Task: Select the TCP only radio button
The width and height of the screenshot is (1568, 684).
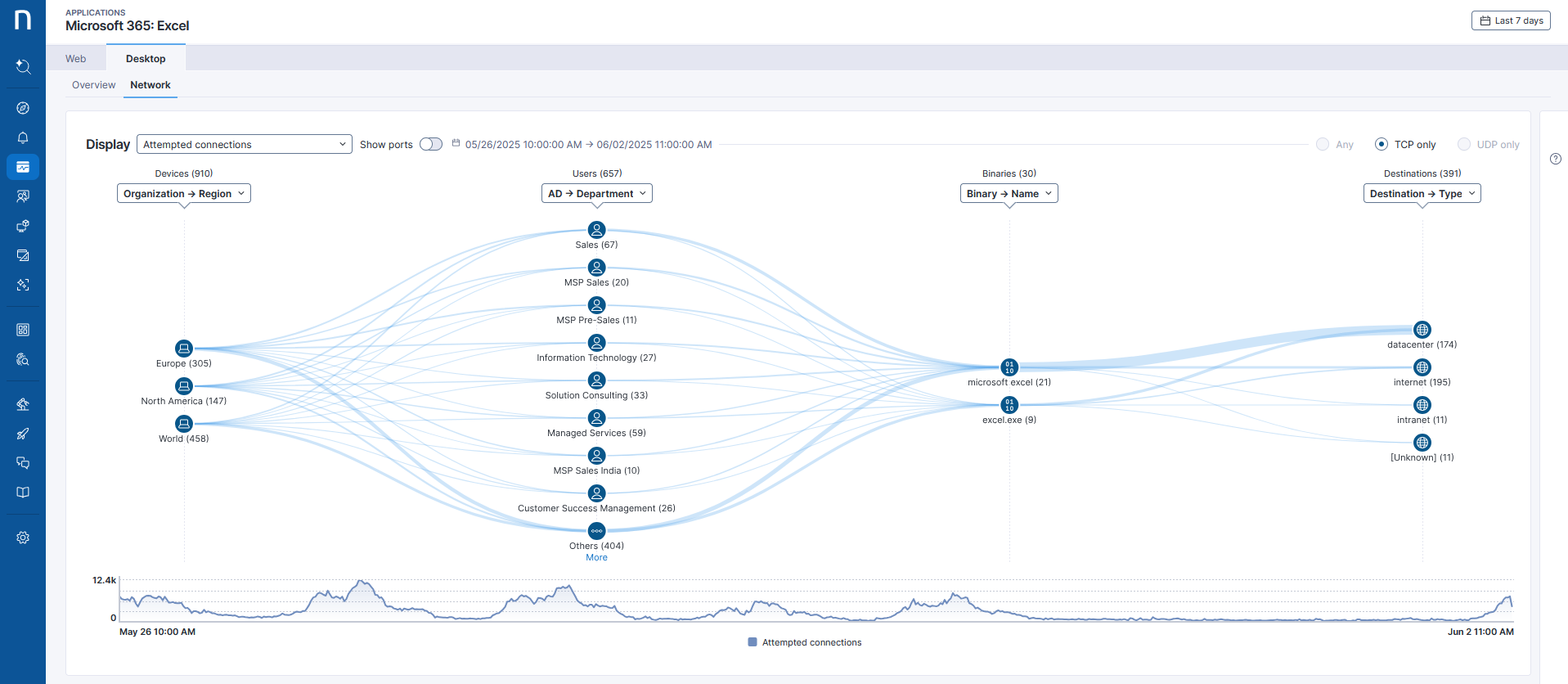Action: (x=1382, y=145)
